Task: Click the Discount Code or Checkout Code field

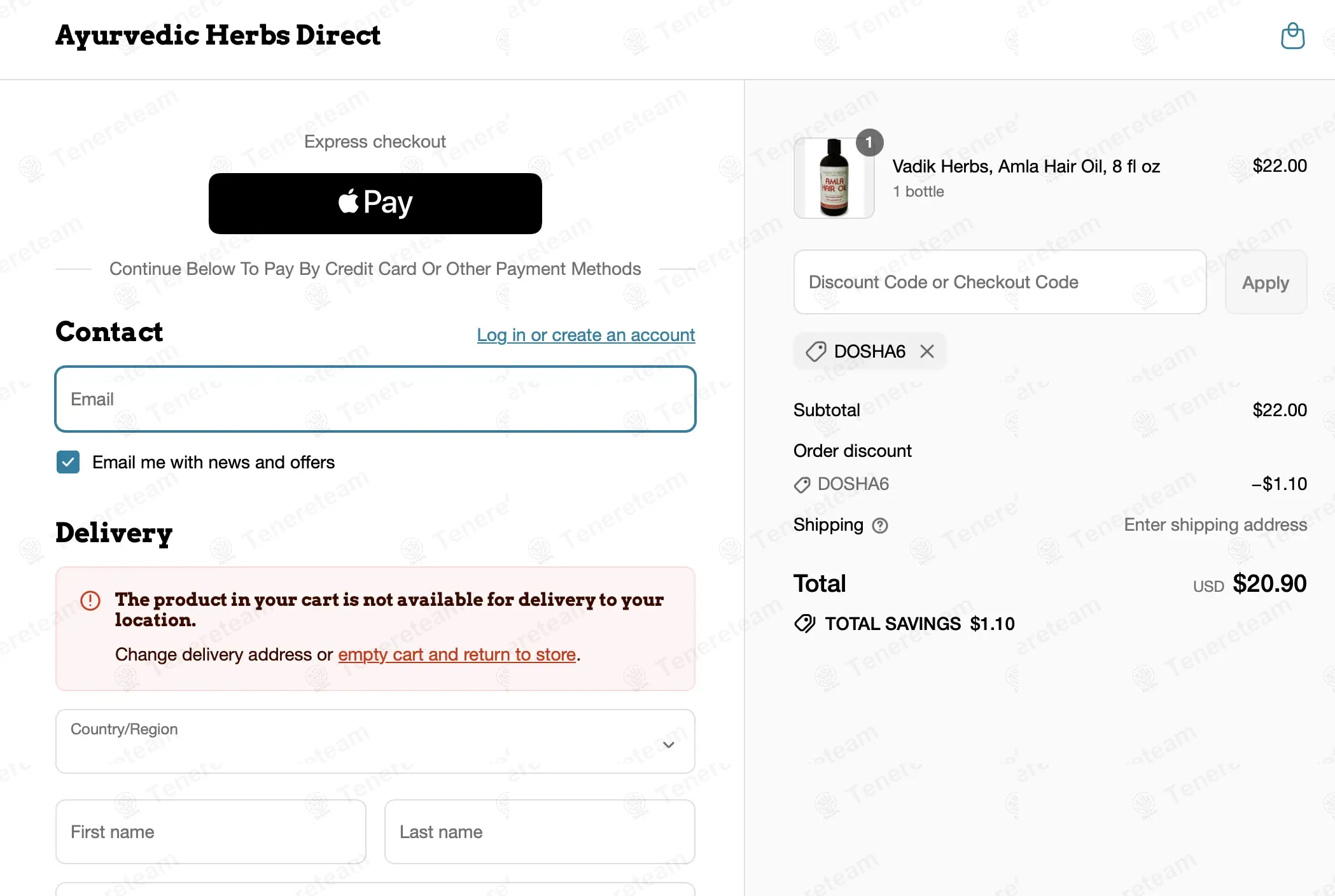Action: tap(999, 282)
